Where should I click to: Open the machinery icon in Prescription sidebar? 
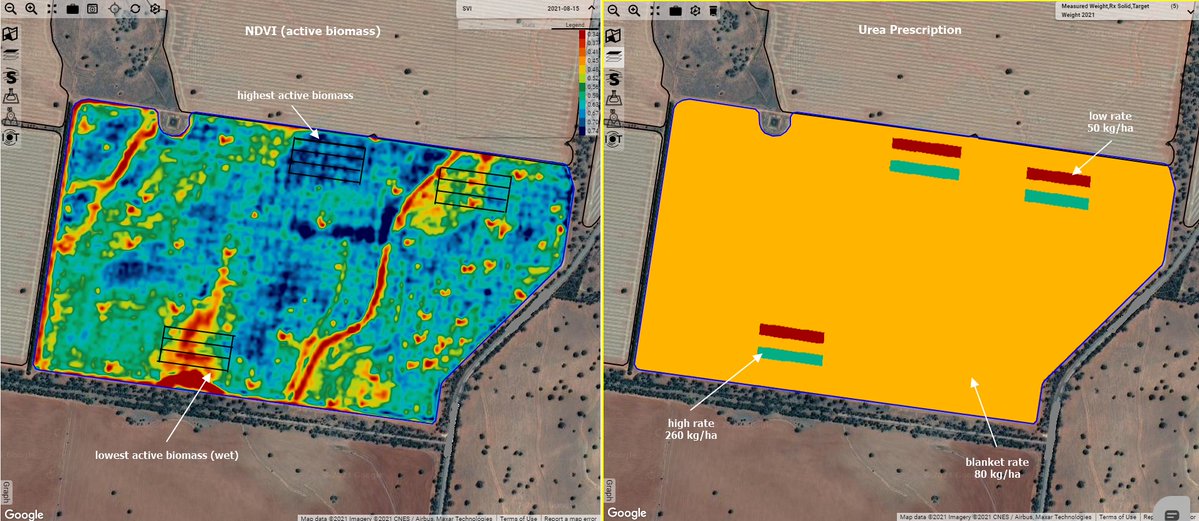coord(614,117)
